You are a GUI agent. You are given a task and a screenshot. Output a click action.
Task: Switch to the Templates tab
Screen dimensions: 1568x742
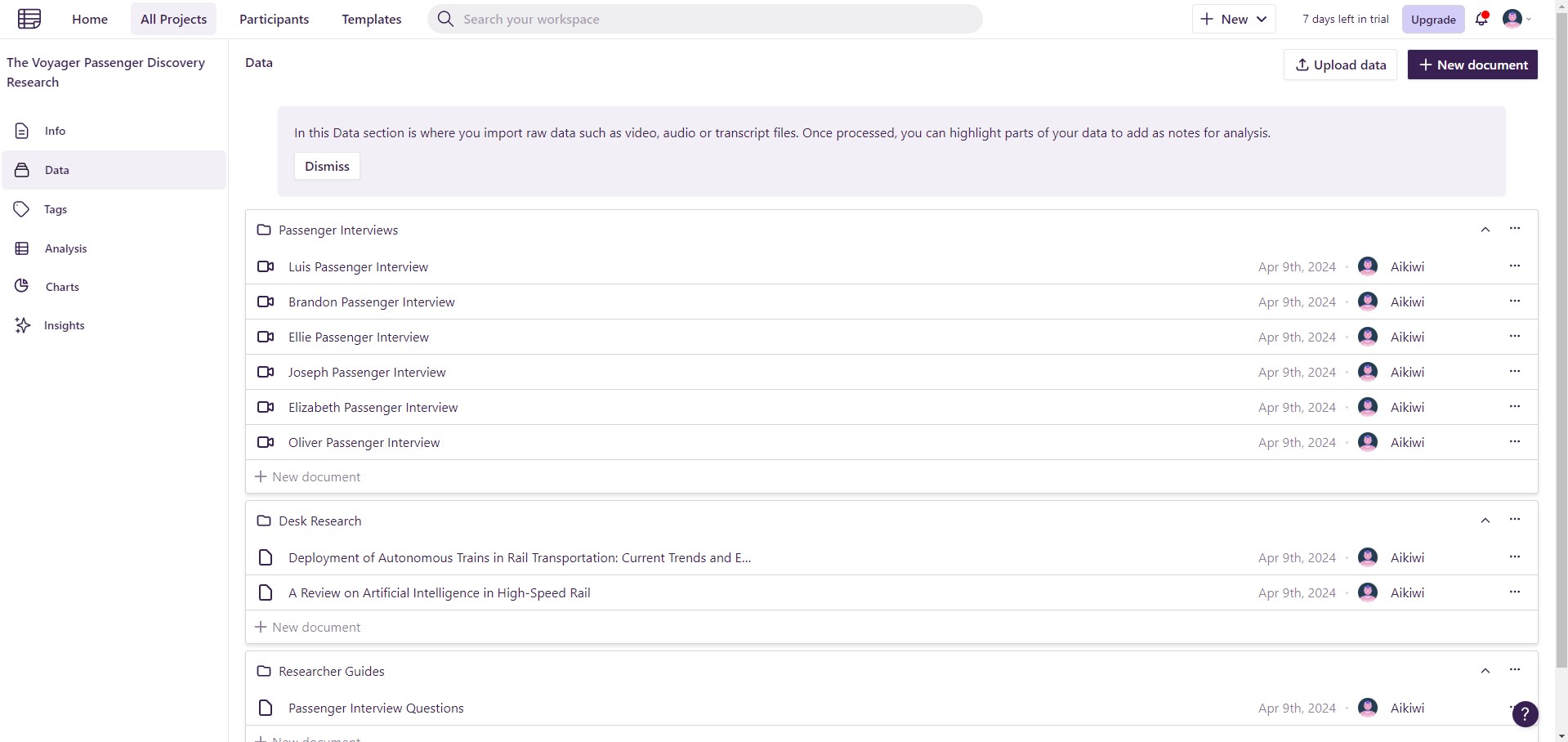coord(372,19)
